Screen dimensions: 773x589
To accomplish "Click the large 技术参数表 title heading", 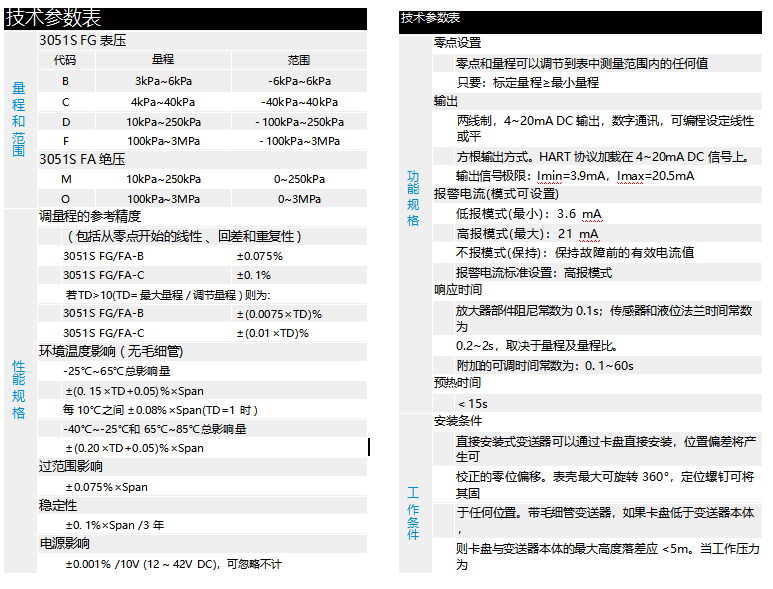I will coord(53,18).
